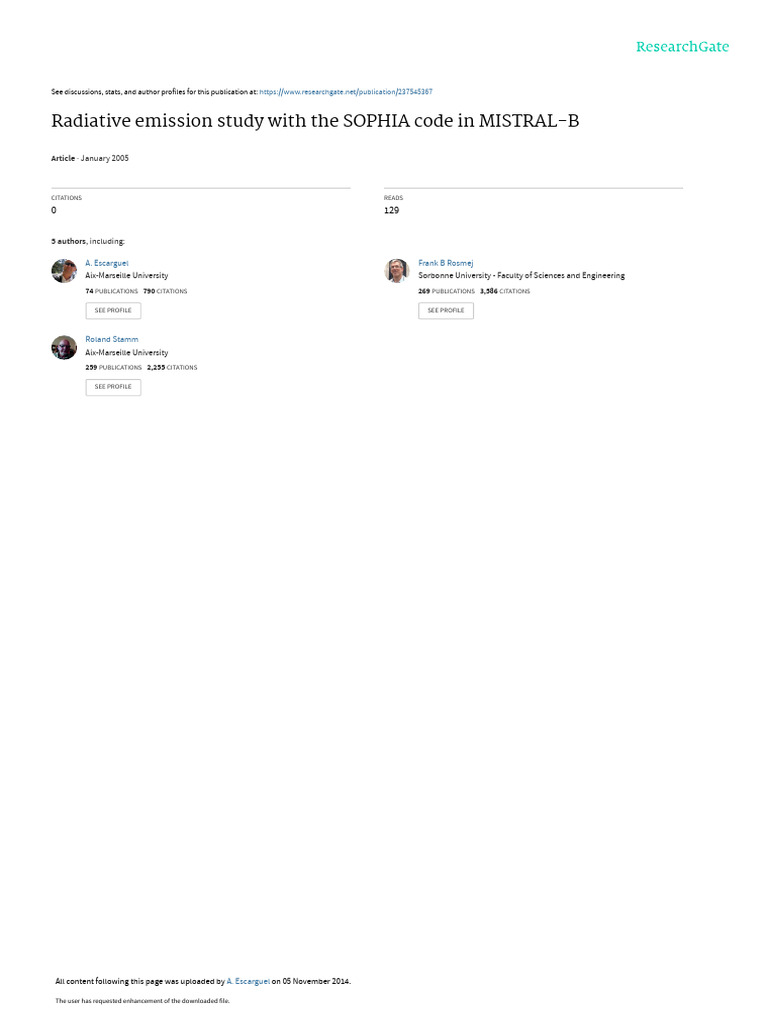Open the Roland Stamm author link

pyautogui.click(x=112, y=340)
